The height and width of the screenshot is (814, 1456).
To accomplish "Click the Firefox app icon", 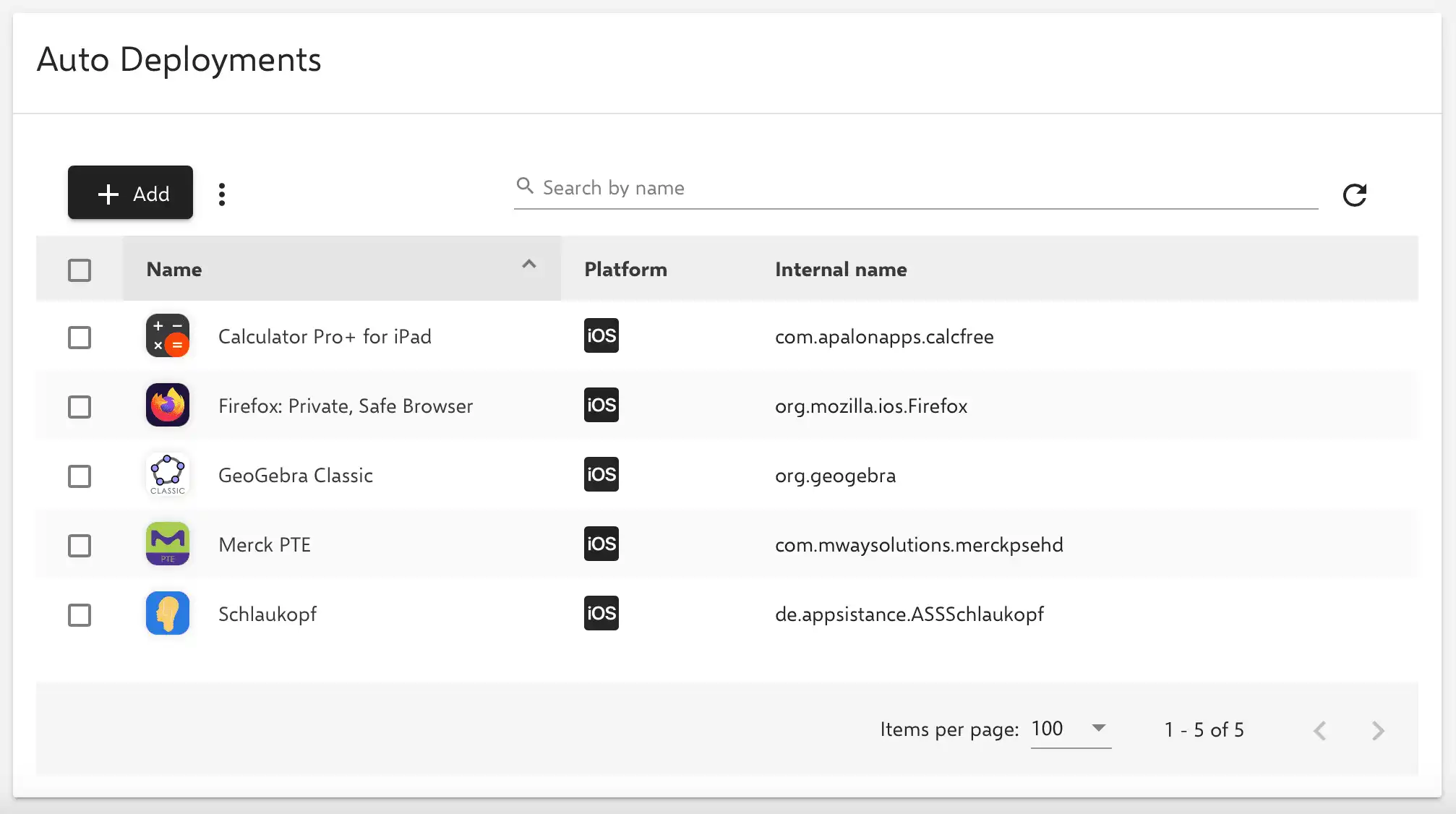I will tap(168, 405).
